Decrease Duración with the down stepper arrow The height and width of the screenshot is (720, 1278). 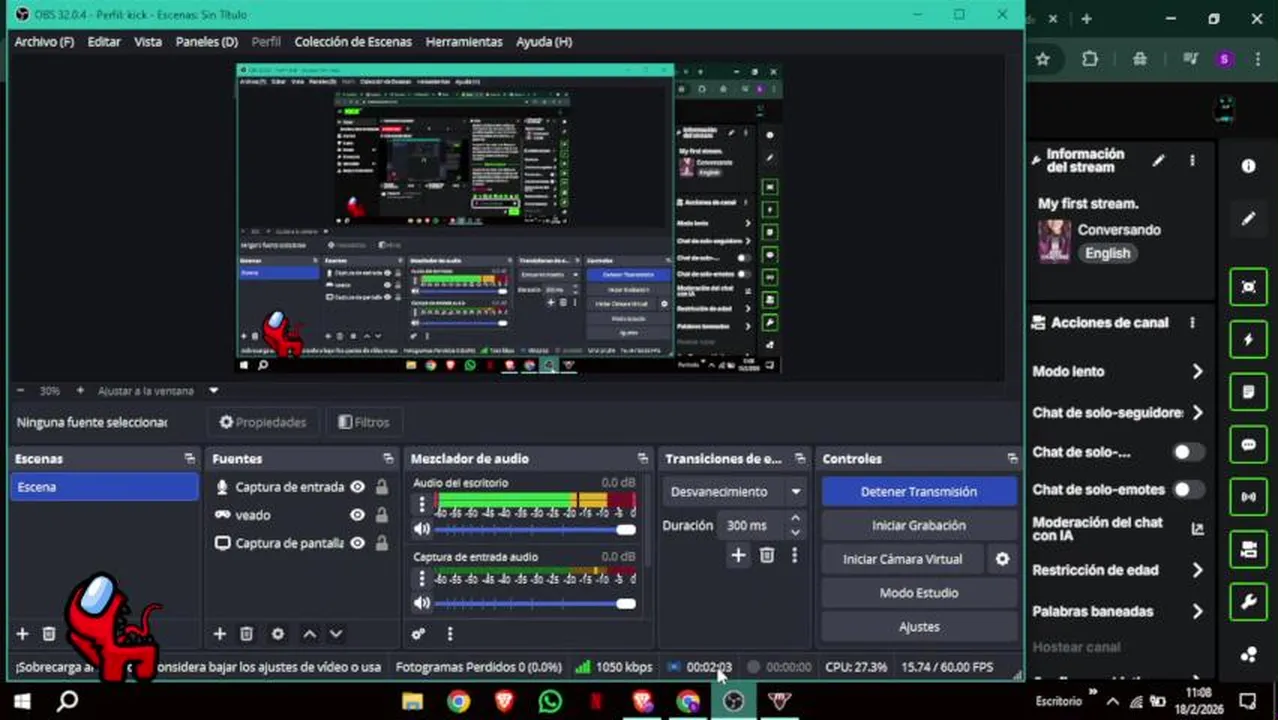tap(795, 531)
